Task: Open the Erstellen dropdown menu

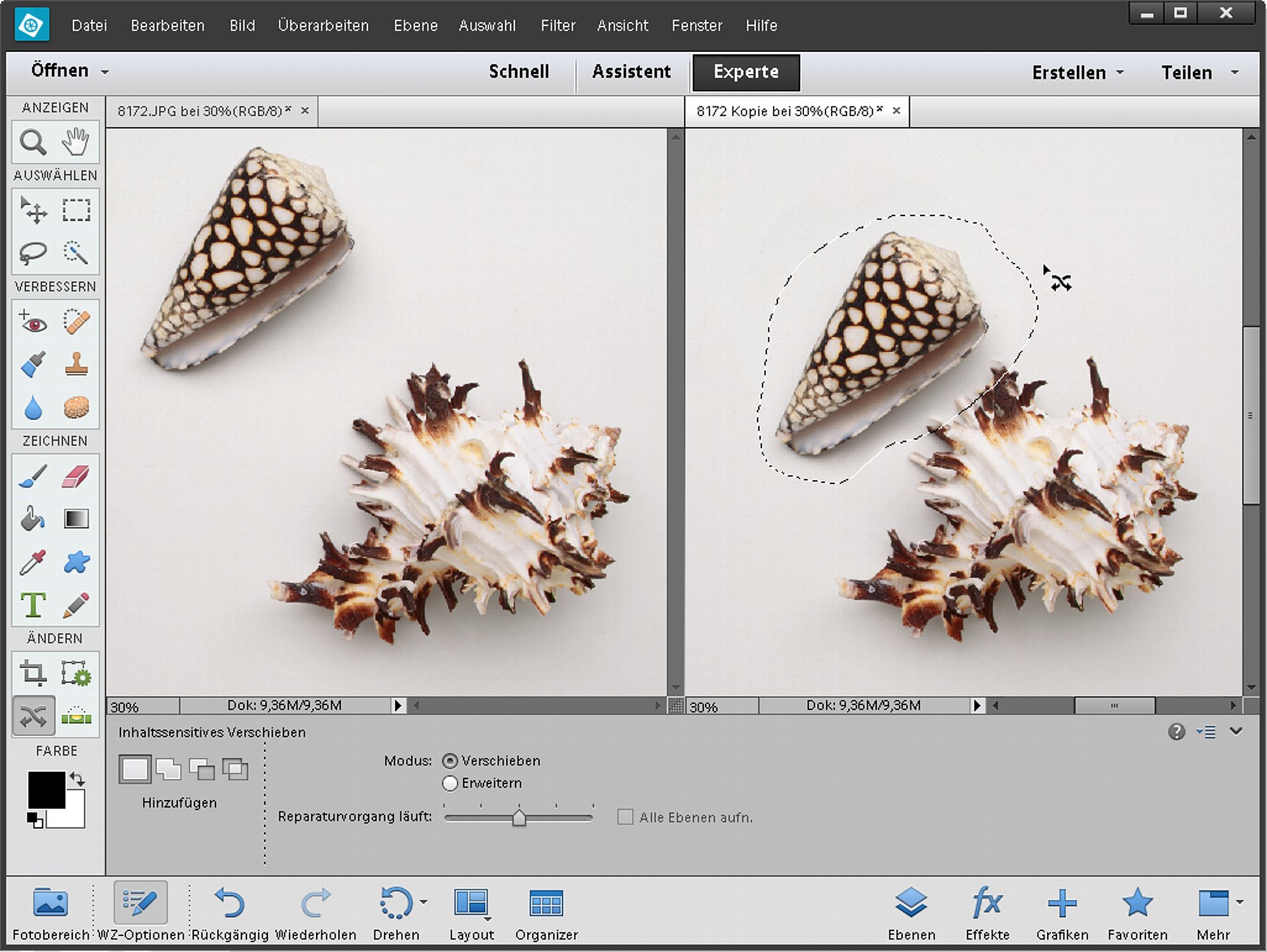Action: [1078, 73]
